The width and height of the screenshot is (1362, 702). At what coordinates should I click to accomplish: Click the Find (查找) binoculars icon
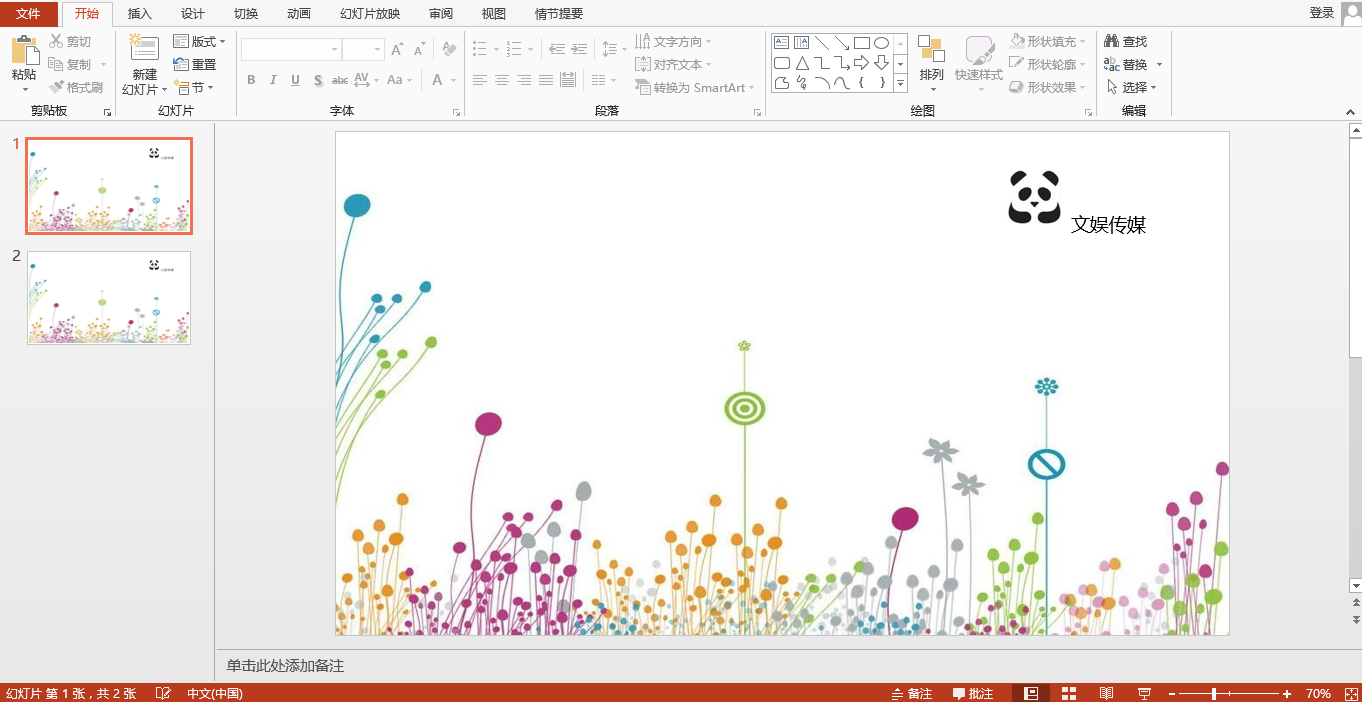[x=1111, y=41]
